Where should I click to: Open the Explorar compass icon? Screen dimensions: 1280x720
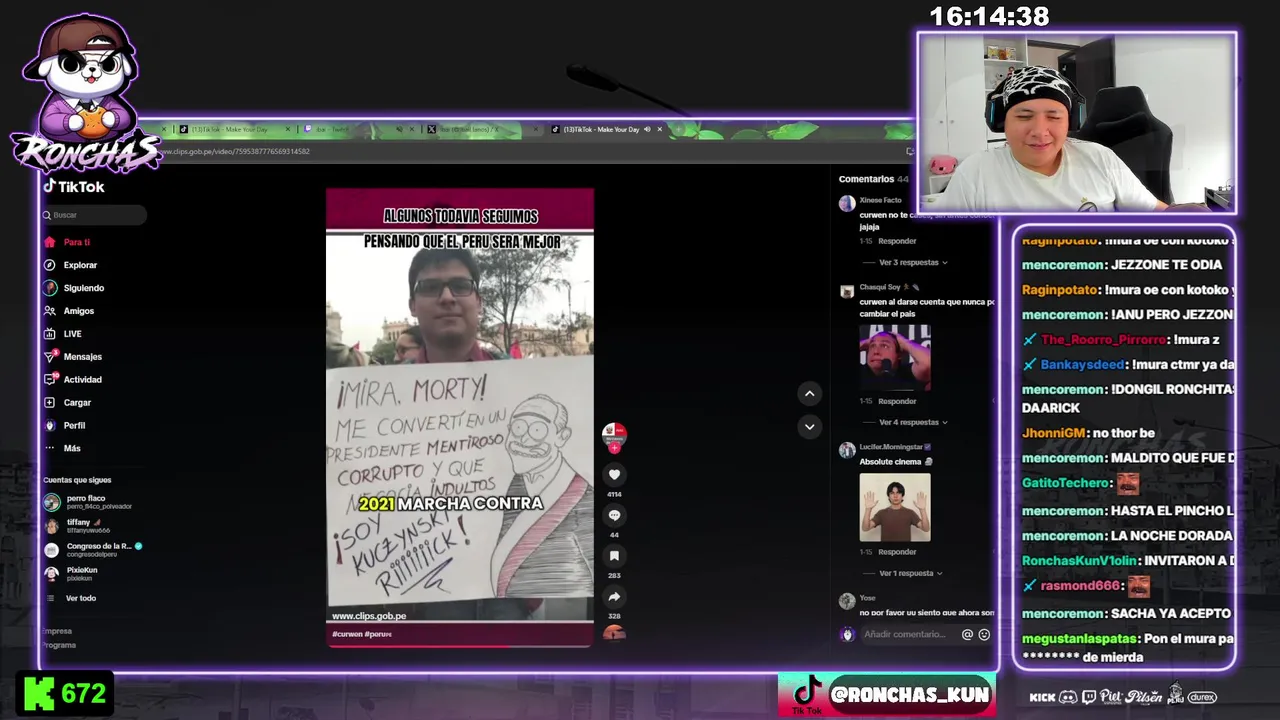[50, 265]
